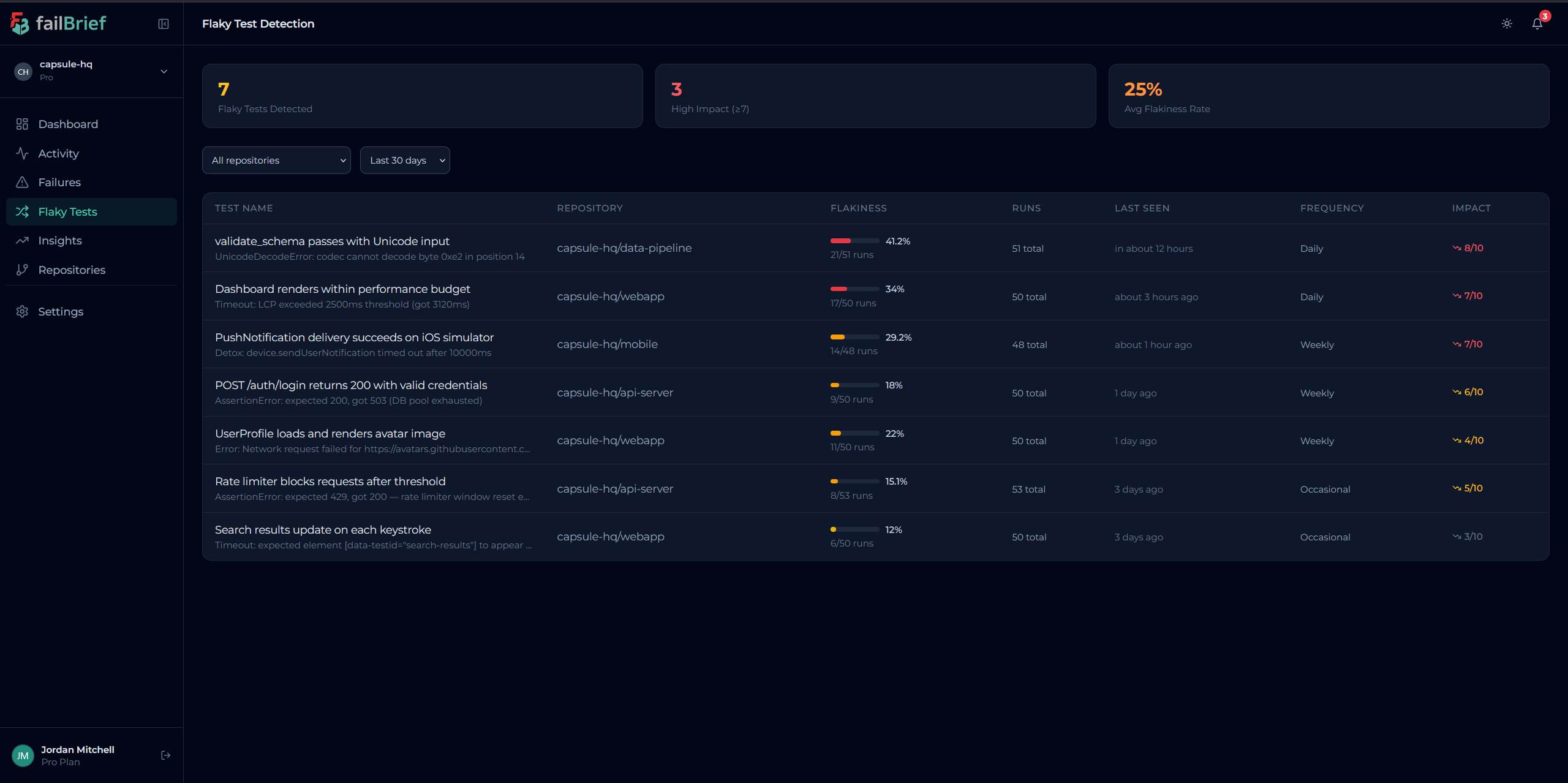The height and width of the screenshot is (783, 1568).
Task: Click the LAST SEEN column header
Action: click(x=1142, y=208)
